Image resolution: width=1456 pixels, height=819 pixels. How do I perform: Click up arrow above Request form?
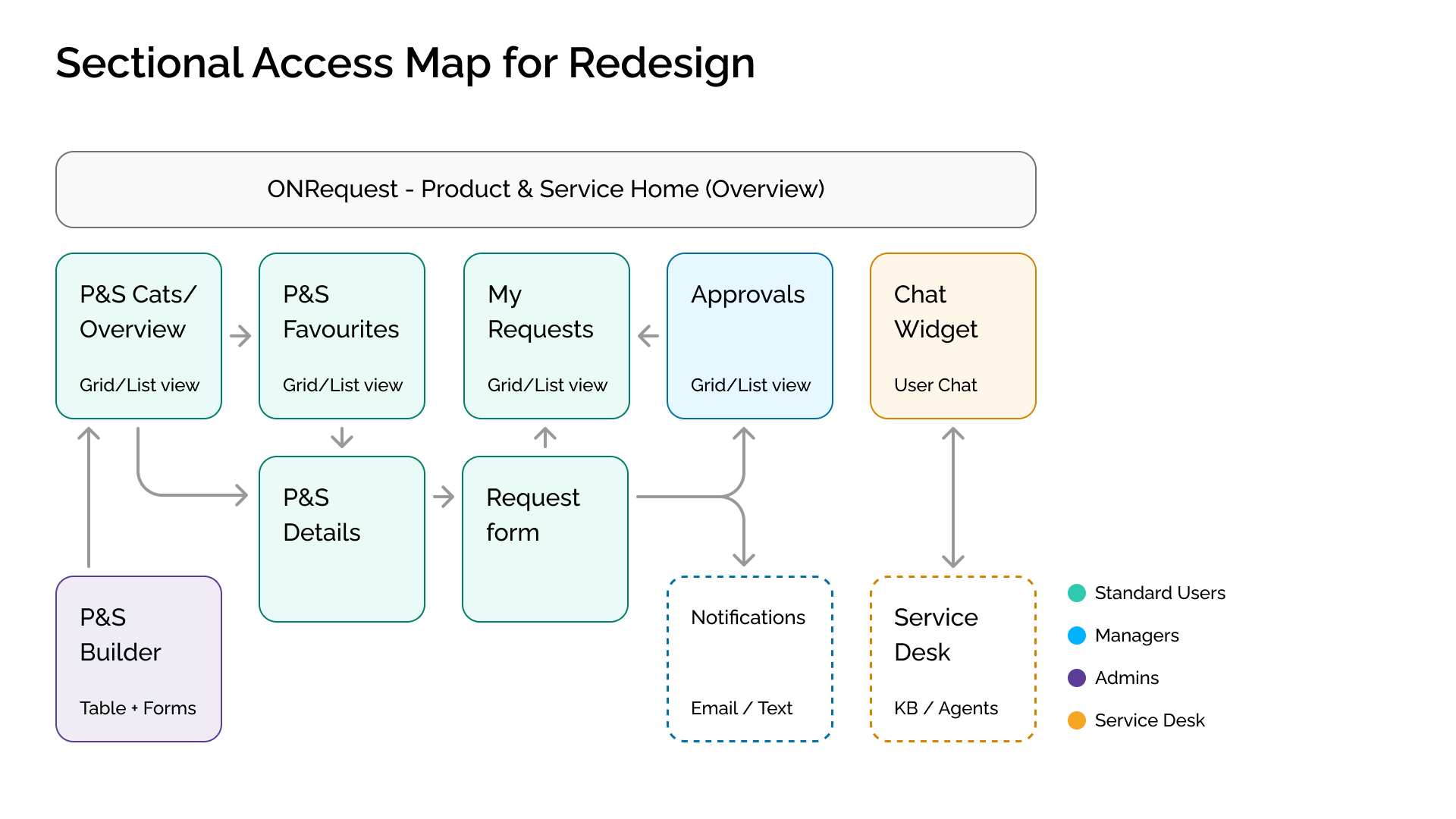click(545, 437)
